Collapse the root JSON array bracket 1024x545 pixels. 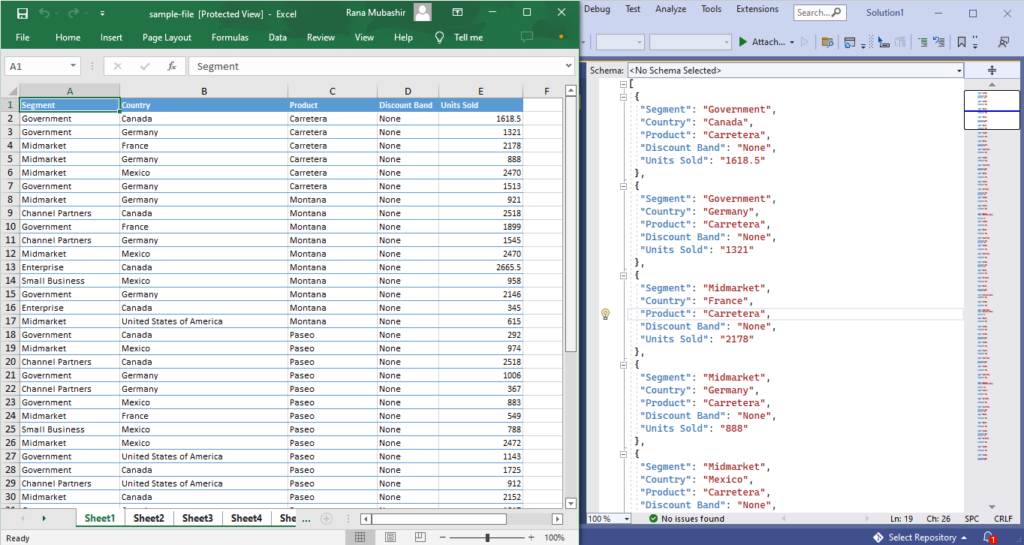623,84
